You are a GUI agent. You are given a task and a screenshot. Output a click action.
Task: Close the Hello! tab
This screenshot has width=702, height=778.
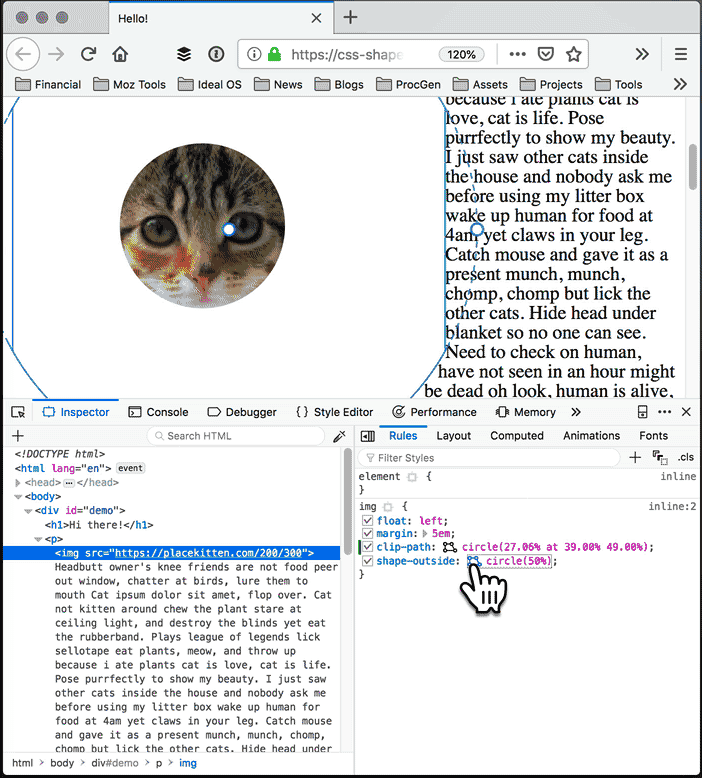point(316,18)
